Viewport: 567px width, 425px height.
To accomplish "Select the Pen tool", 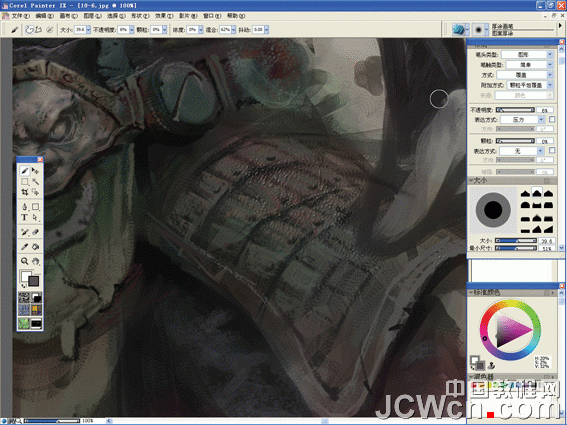I will click(24, 207).
